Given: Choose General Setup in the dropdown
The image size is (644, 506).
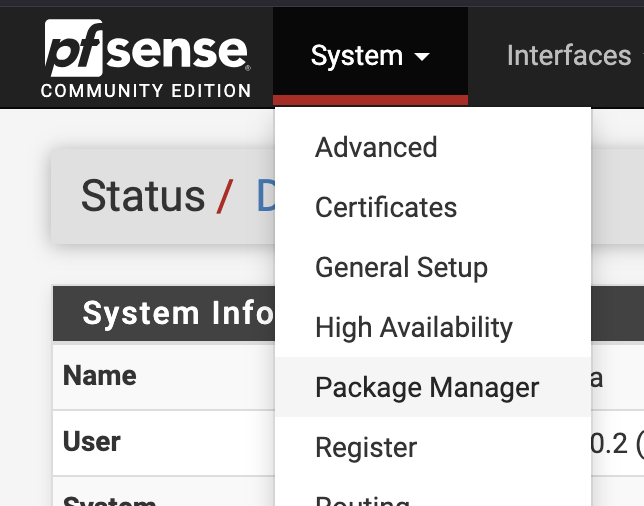Looking at the screenshot, I should tap(401, 268).
